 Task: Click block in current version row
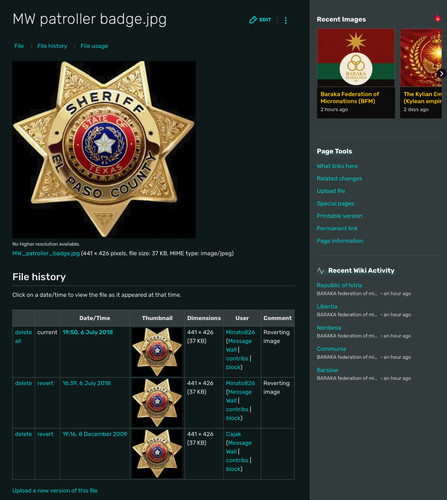coord(233,367)
